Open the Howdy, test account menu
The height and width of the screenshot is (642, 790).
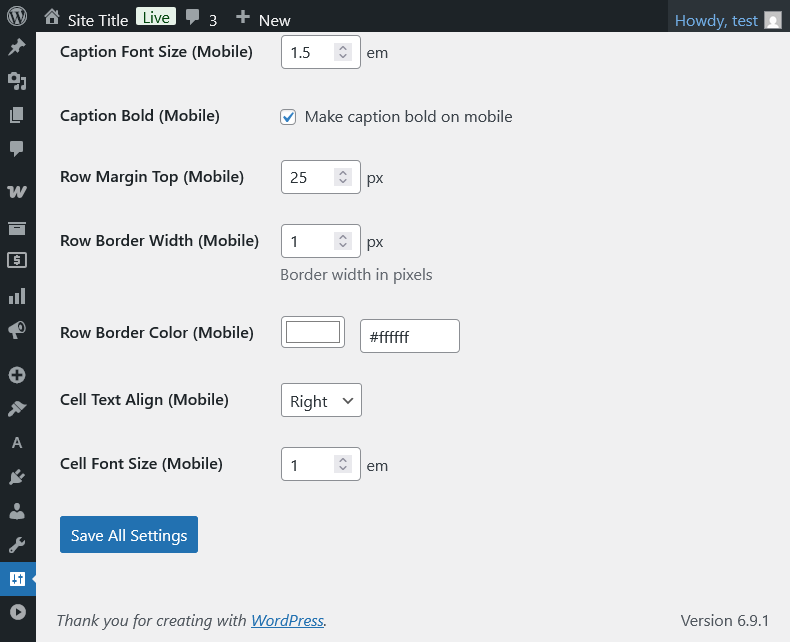coord(727,20)
